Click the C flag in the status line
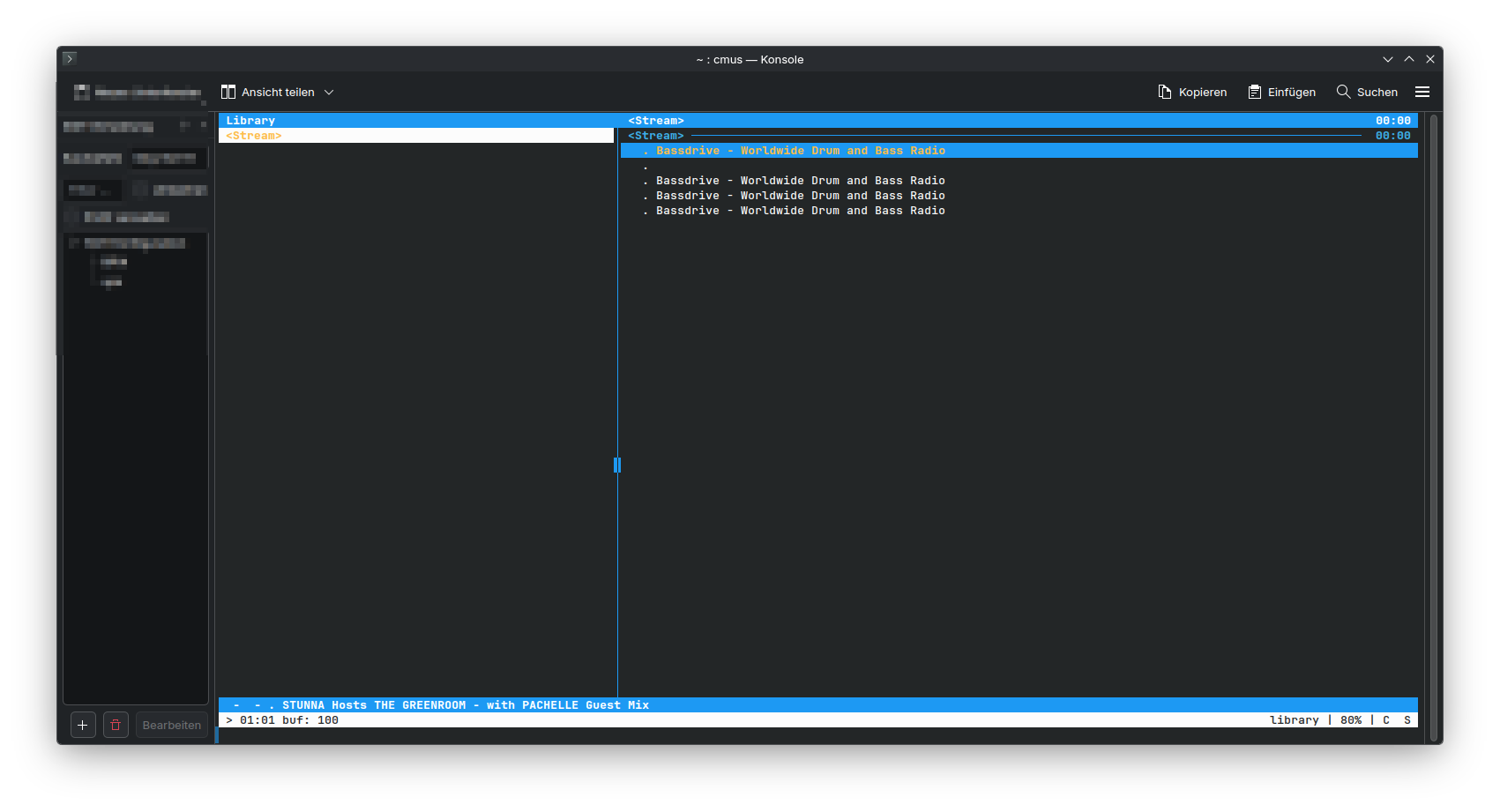Viewport: 1500px width, 812px height. click(x=1386, y=720)
